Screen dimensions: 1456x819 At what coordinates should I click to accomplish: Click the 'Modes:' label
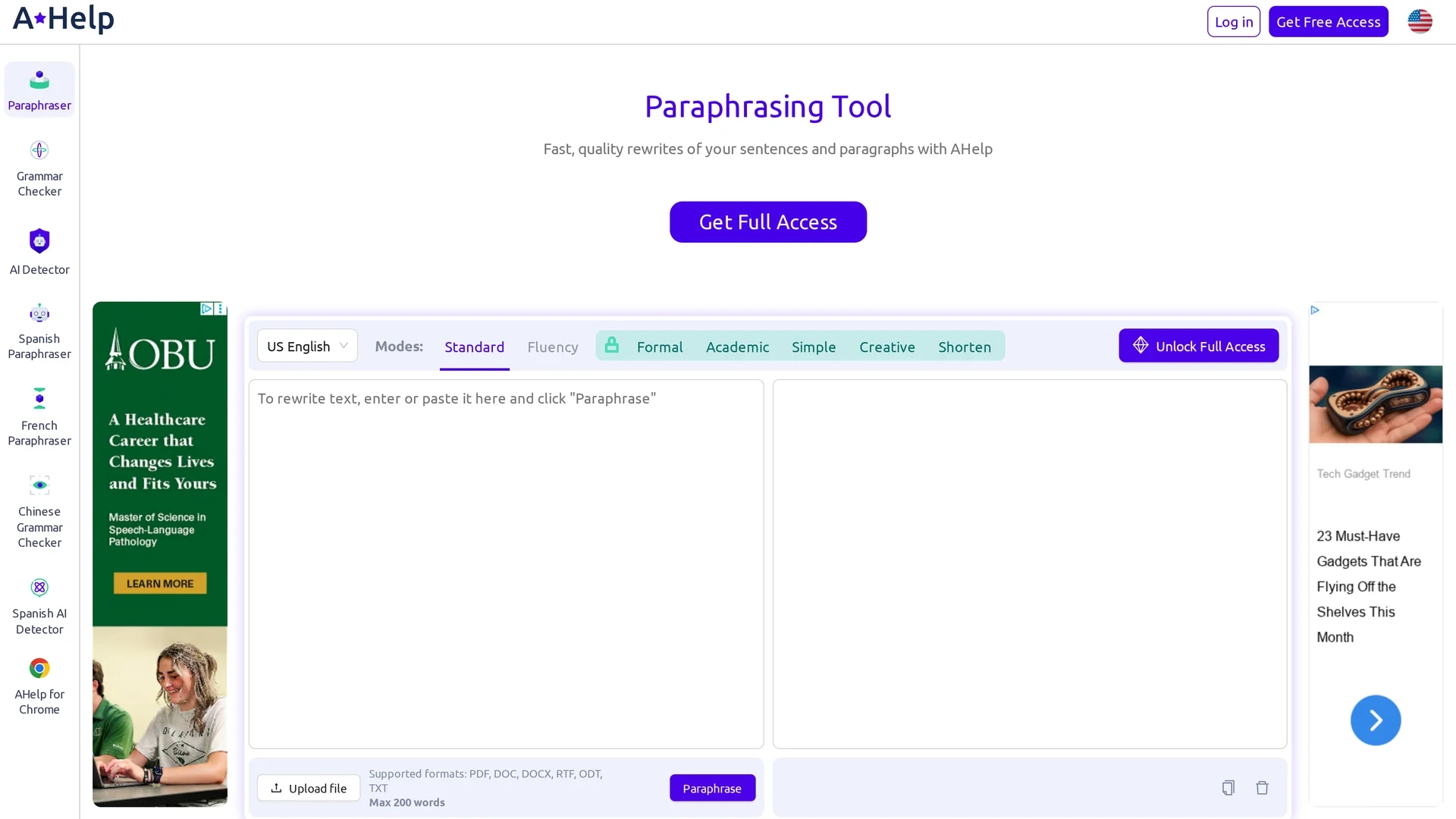[399, 346]
